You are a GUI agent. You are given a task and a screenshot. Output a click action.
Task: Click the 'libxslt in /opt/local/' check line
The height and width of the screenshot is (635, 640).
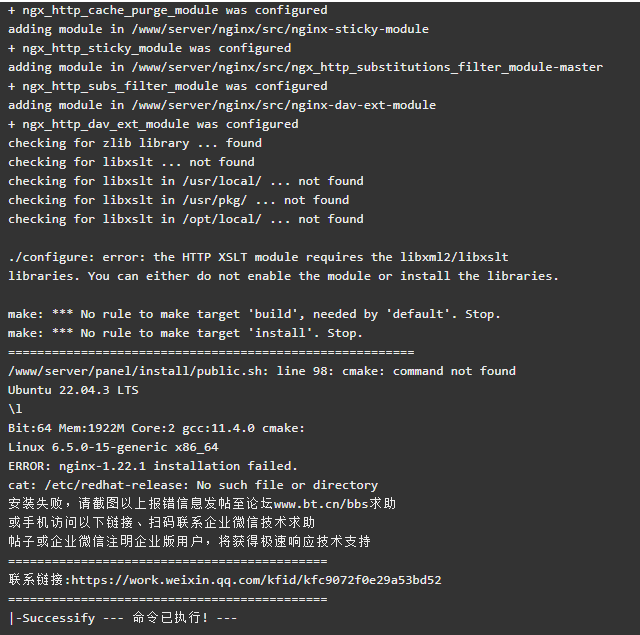[186, 219]
